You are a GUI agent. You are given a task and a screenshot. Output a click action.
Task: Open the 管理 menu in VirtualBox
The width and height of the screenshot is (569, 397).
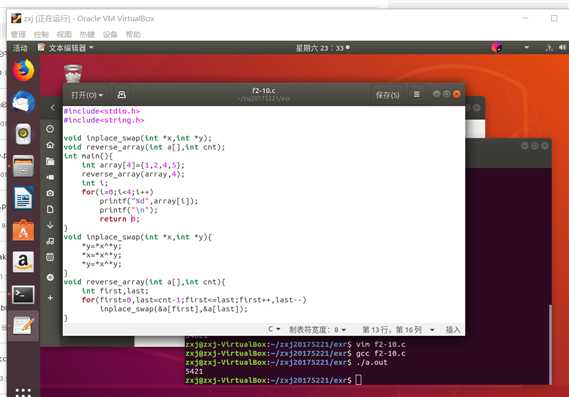(x=18, y=34)
